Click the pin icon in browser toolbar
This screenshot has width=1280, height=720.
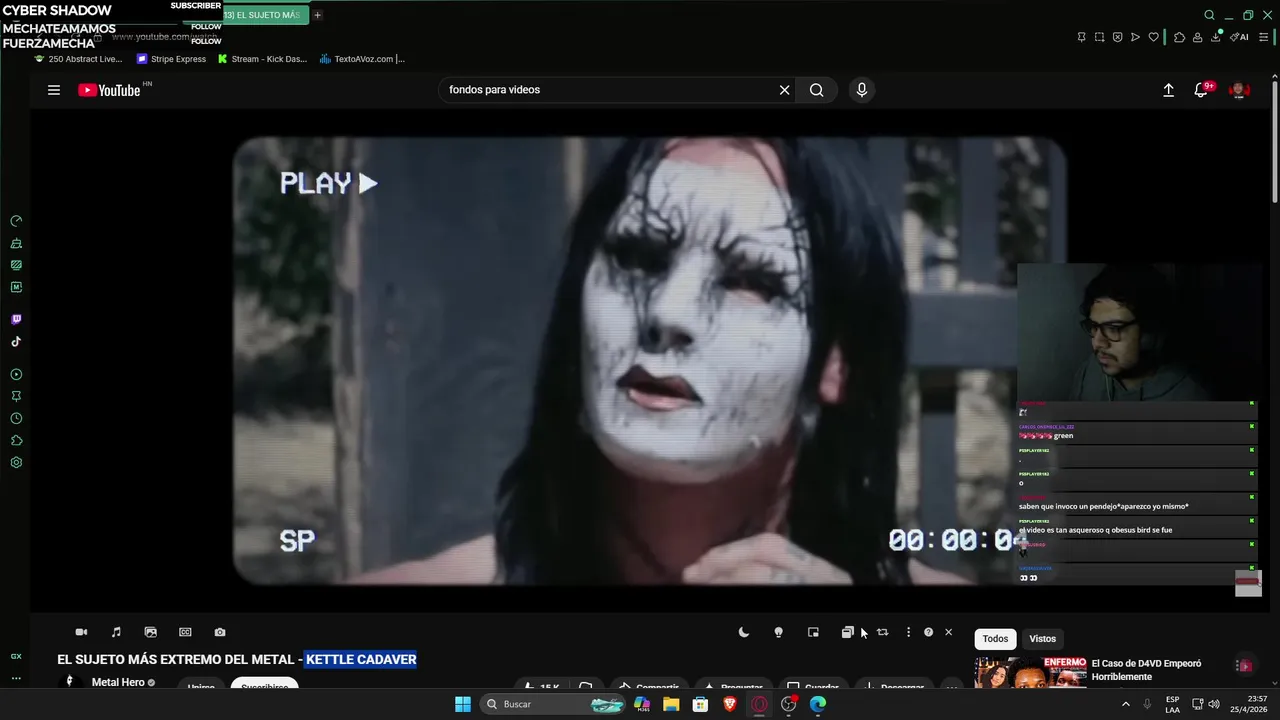[x=1081, y=37]
